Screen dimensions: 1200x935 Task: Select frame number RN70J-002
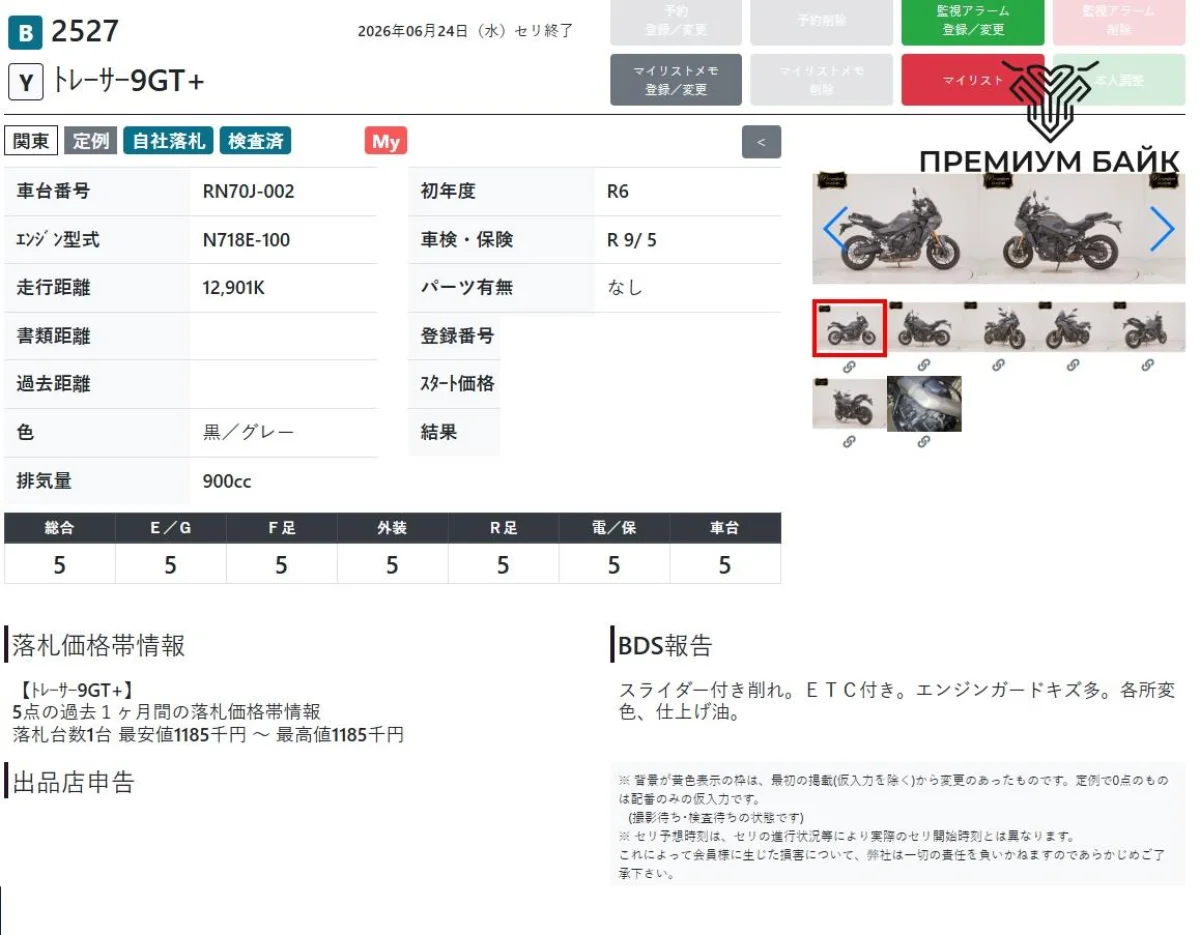pyautogui.click(x=249, y=191)
